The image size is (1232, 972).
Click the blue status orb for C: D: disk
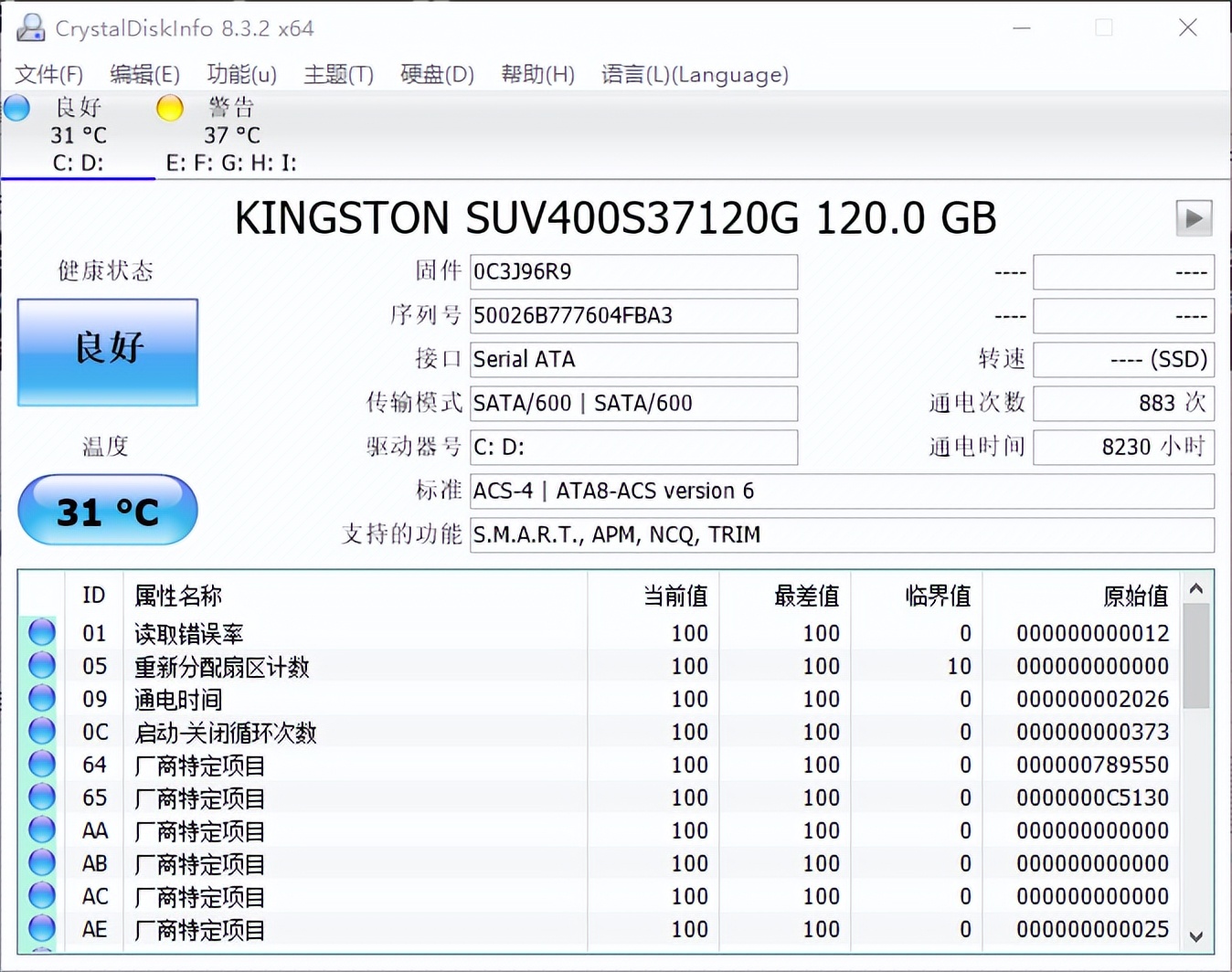click(x=17, y=108)
